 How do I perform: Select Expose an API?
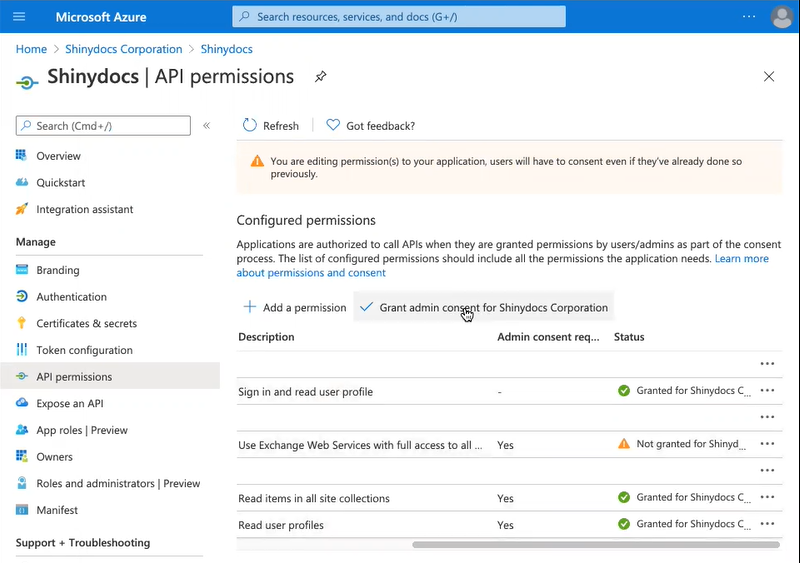[69, 404]
